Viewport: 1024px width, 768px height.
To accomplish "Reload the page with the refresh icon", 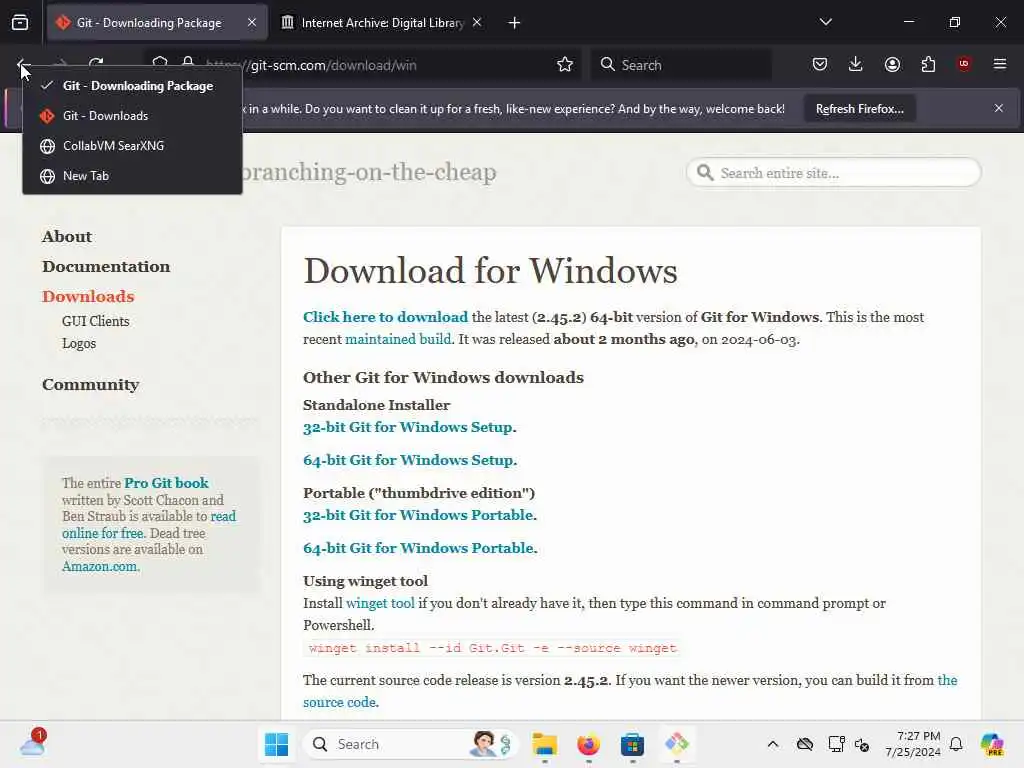I will tap(96, 64).
